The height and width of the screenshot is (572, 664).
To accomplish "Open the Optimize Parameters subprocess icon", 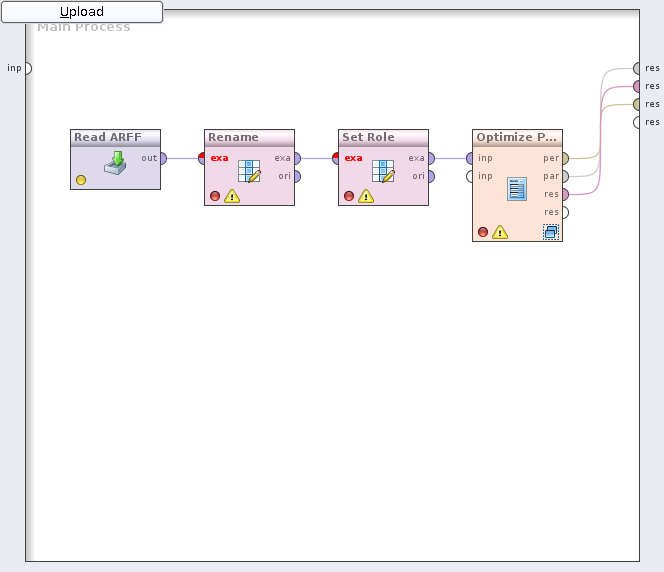I will point(551,232).
